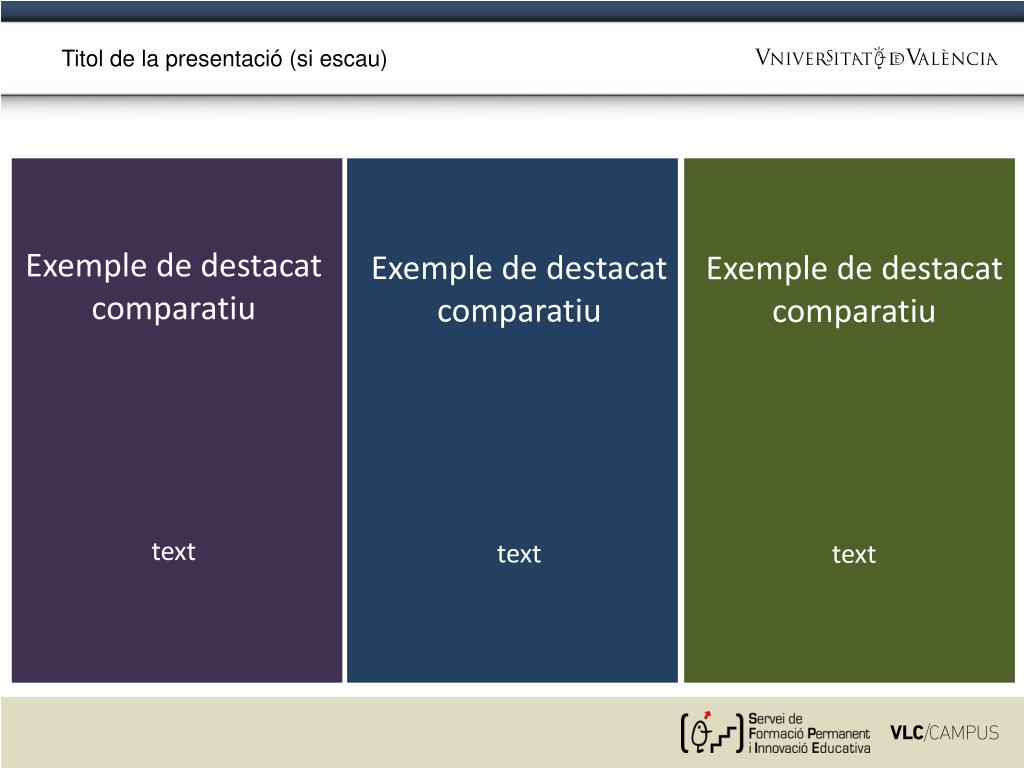Click the Servei de Formació Permanent logo icon
1024x768 pixels.
tap(712, 733)
